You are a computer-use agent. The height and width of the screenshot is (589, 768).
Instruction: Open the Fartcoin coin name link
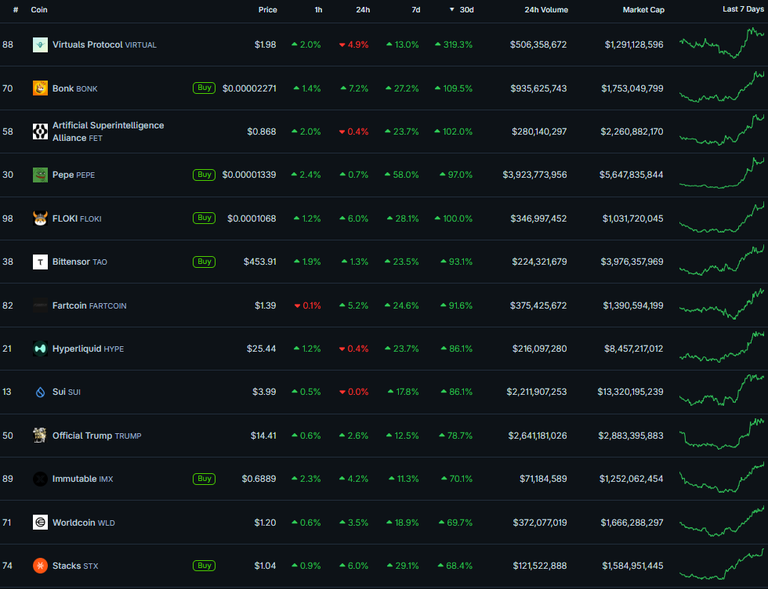pos(90,306)
